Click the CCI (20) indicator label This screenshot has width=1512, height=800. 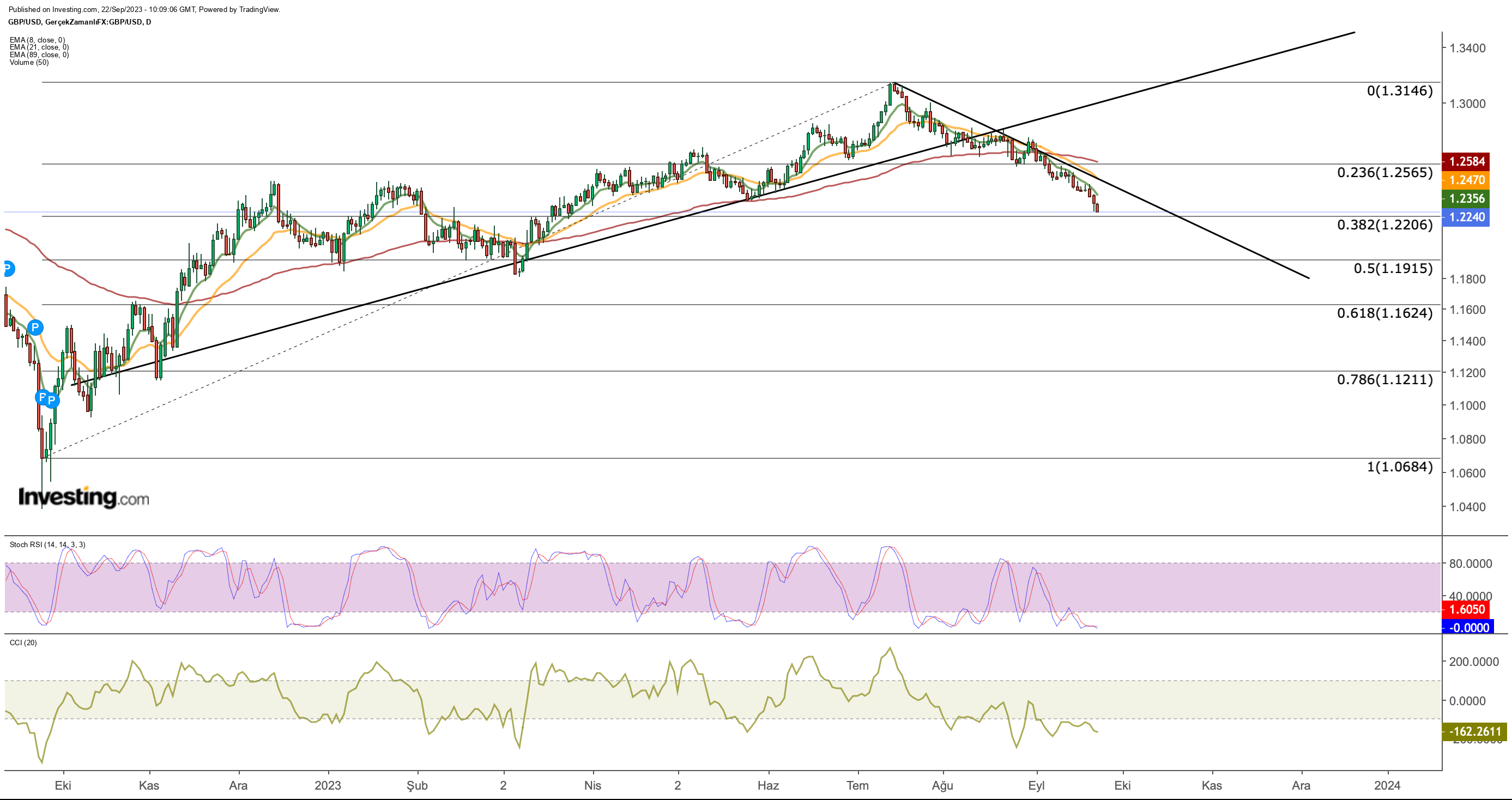click(23, 643)
